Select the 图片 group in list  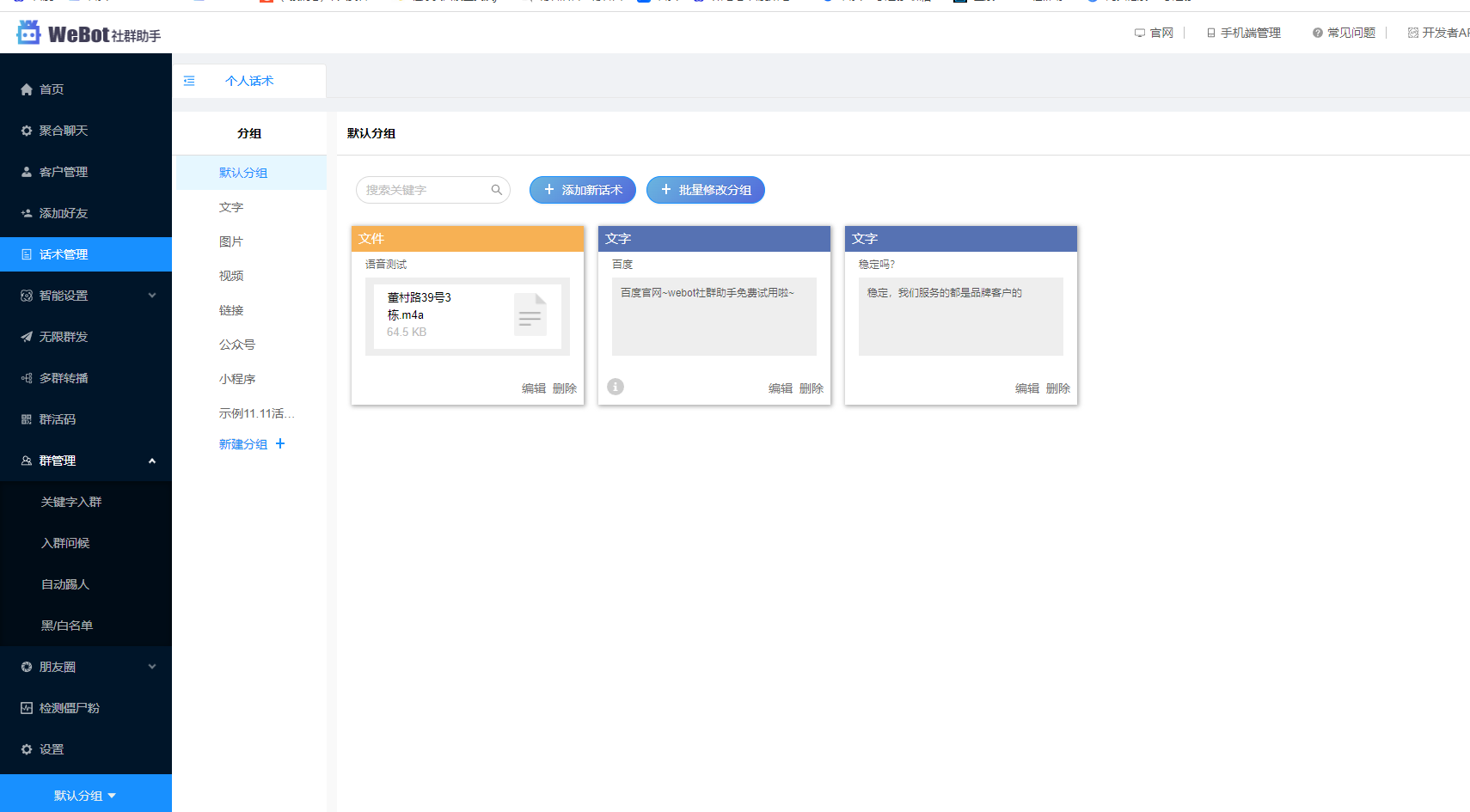(x=231, y=241)
